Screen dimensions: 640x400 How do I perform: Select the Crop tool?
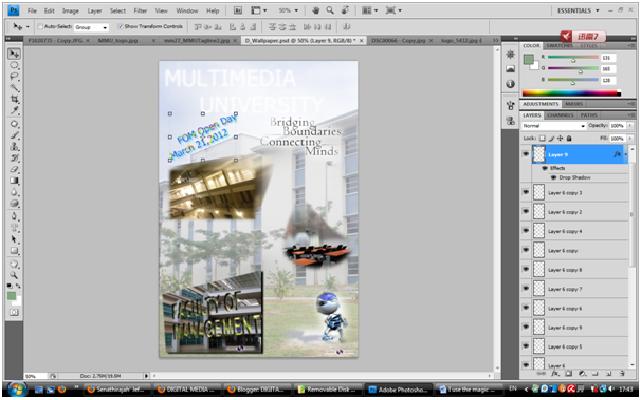[14, 99]
